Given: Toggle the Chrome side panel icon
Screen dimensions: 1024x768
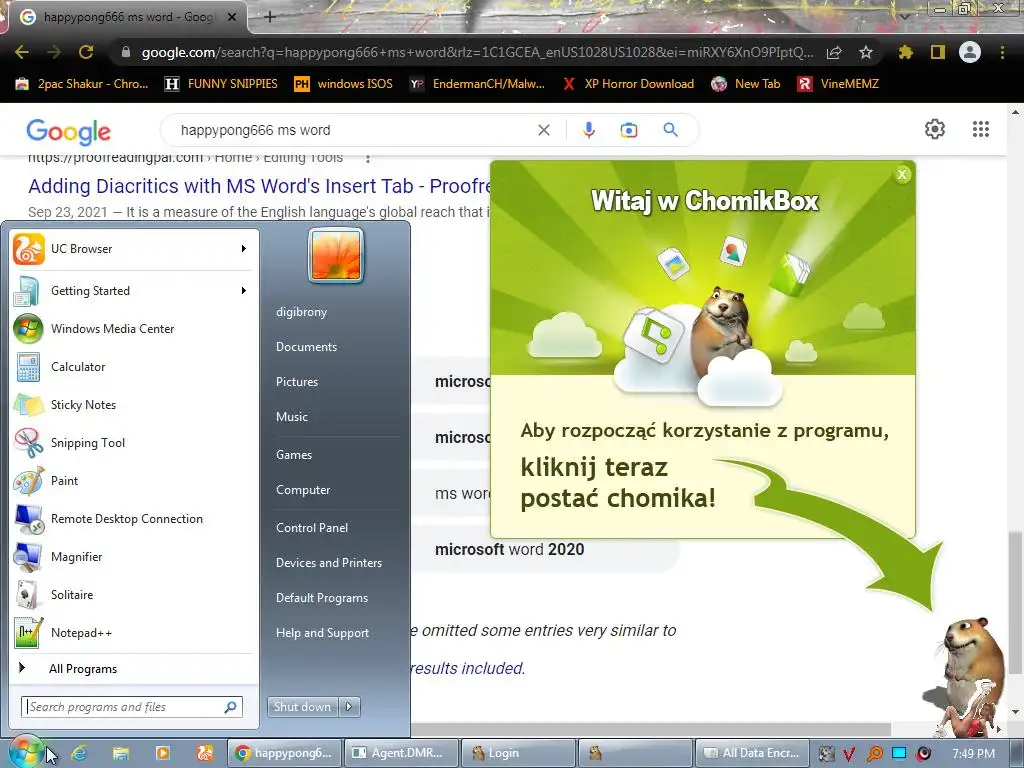Looking at the screenshot, I should coord(938,52).
